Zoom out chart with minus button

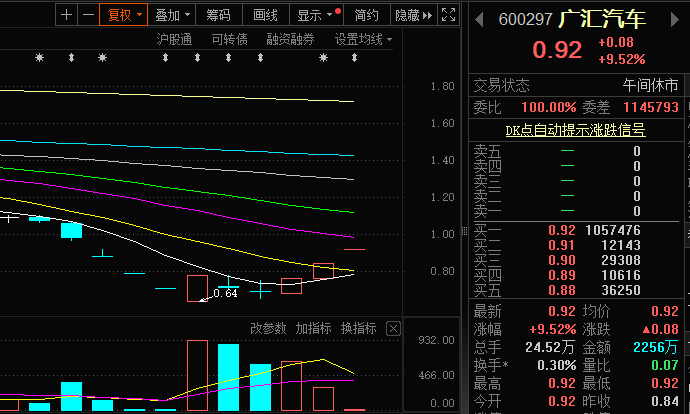tap(88, 15)
